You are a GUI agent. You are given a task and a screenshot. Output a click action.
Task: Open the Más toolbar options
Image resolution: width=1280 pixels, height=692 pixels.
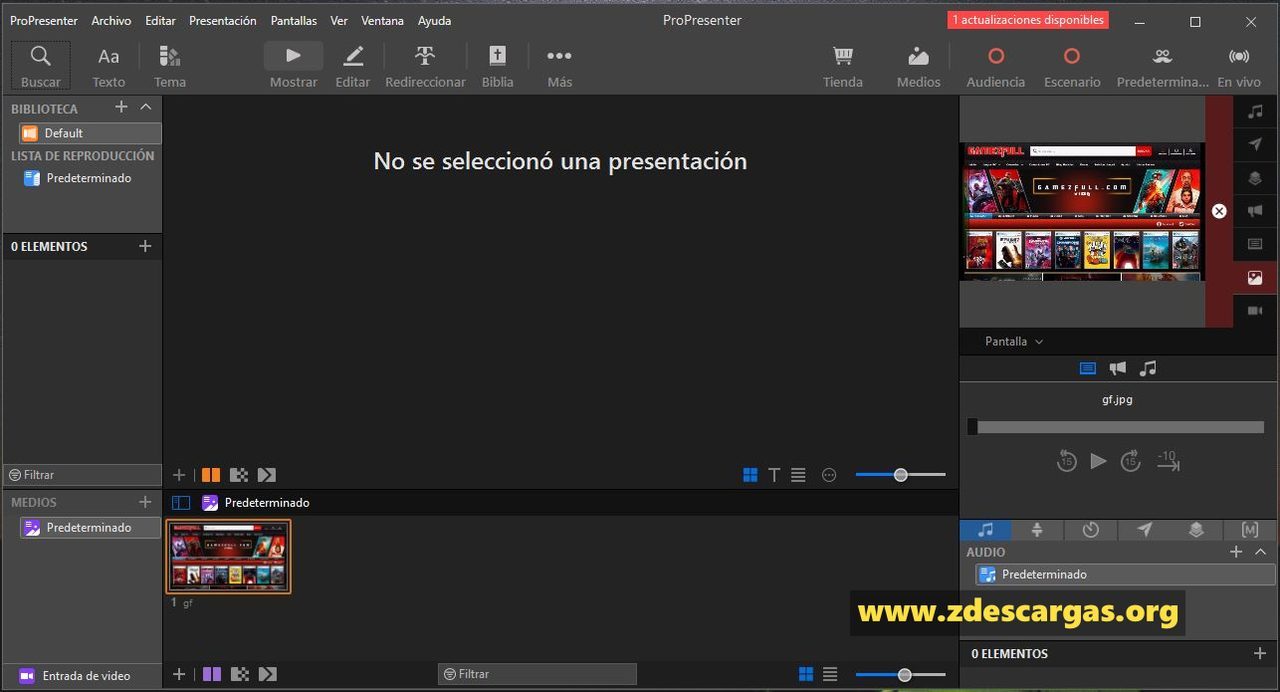(559, 66)
